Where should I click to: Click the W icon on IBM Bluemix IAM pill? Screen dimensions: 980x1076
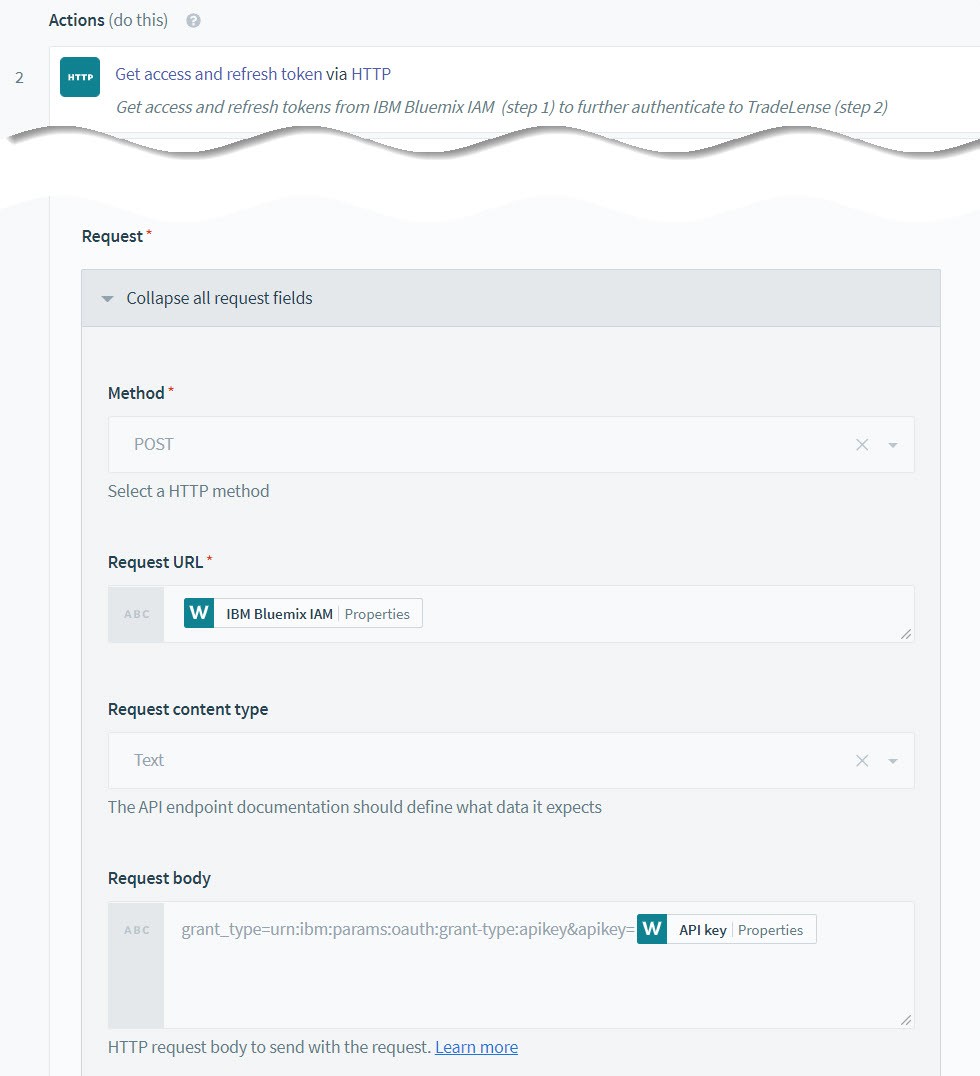point(199,613)
